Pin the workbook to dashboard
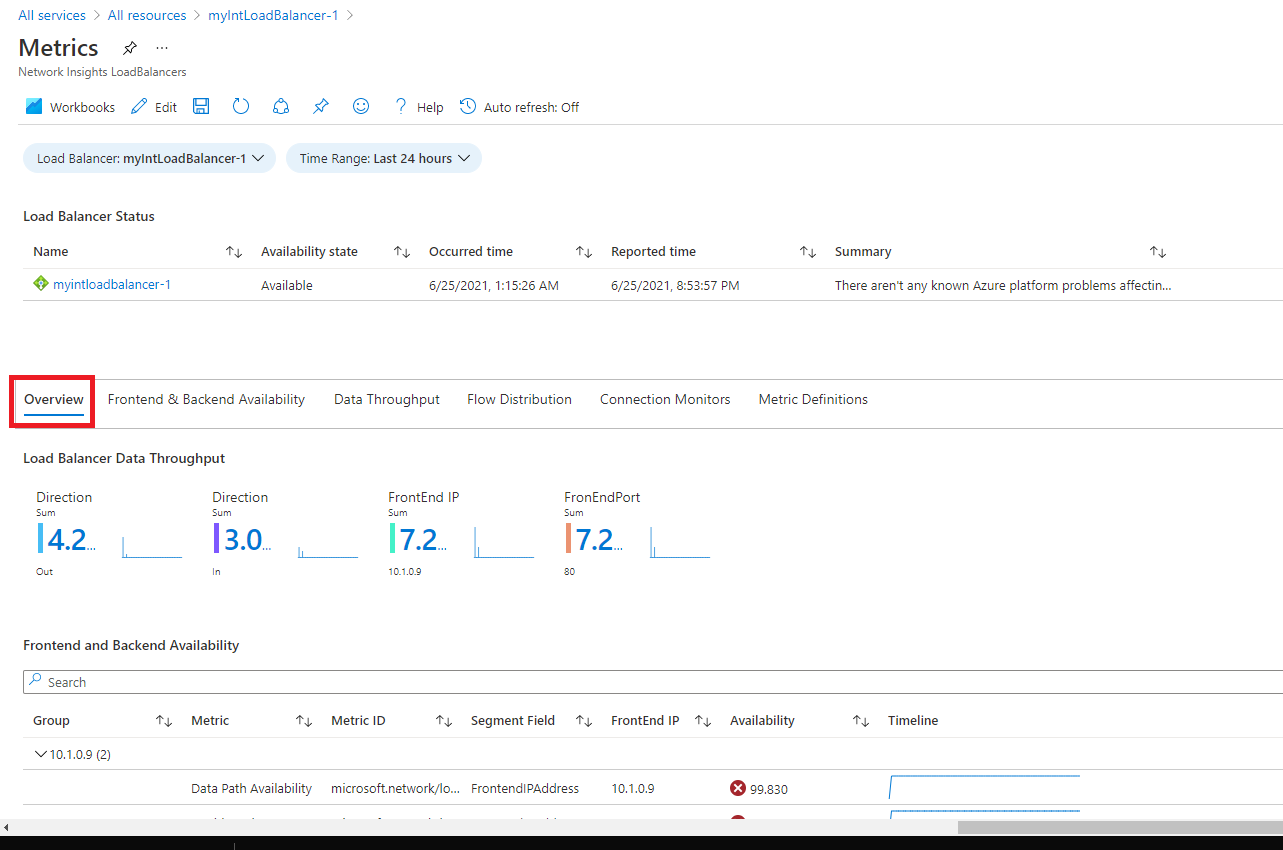 320,106
